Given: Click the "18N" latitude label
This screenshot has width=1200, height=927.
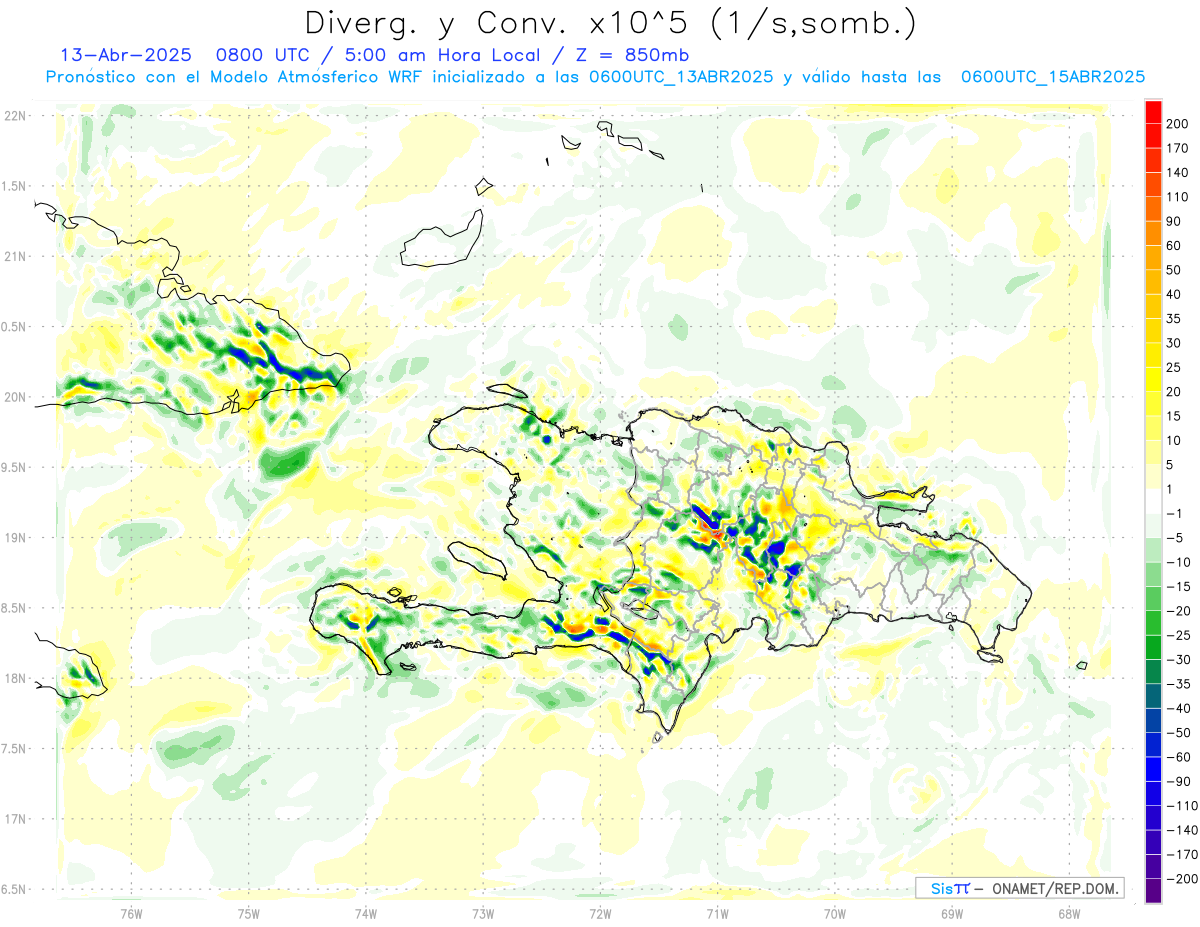Looking at the screenshot, I should 15,678.
